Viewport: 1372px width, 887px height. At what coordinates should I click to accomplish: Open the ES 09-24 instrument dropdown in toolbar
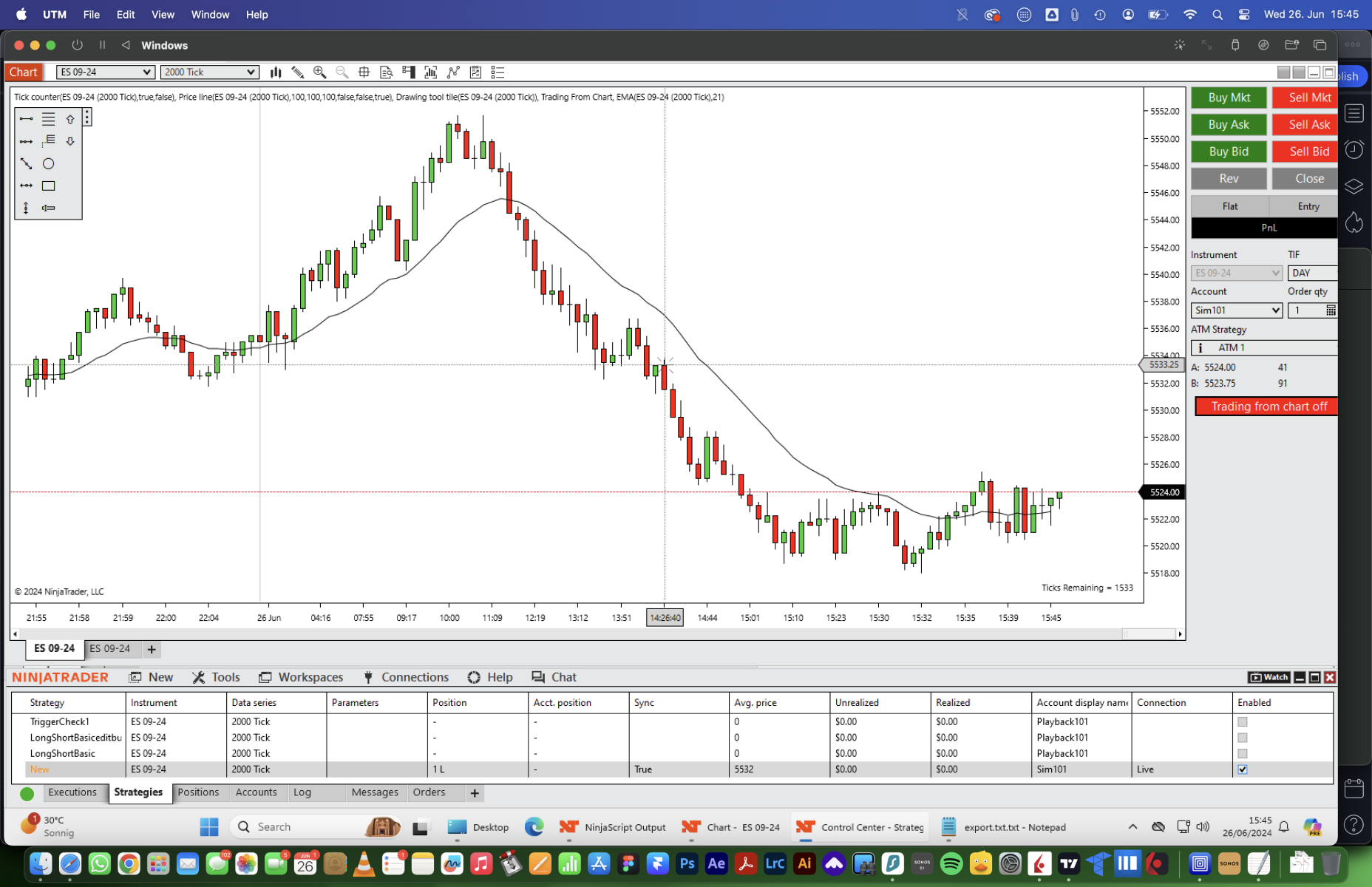[105, 72]
